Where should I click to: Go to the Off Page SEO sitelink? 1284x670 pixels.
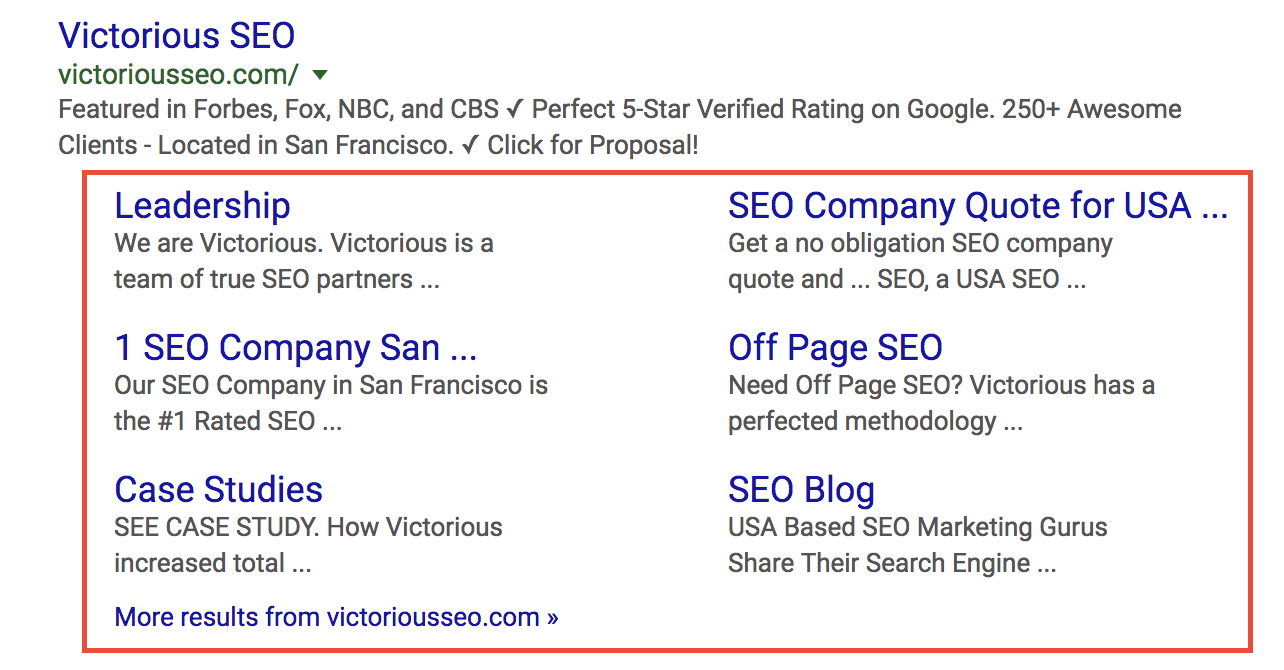point(835,348)
